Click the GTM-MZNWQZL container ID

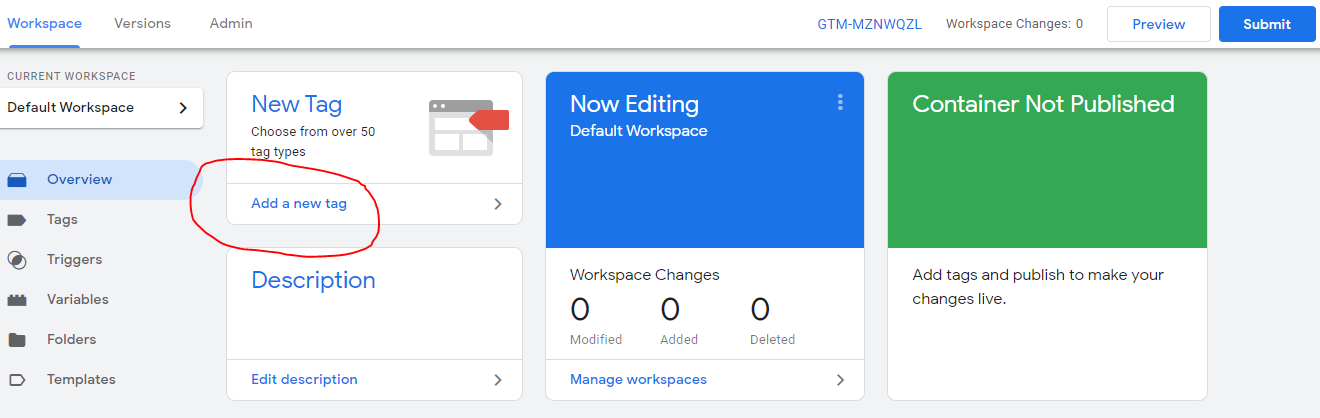869,24
